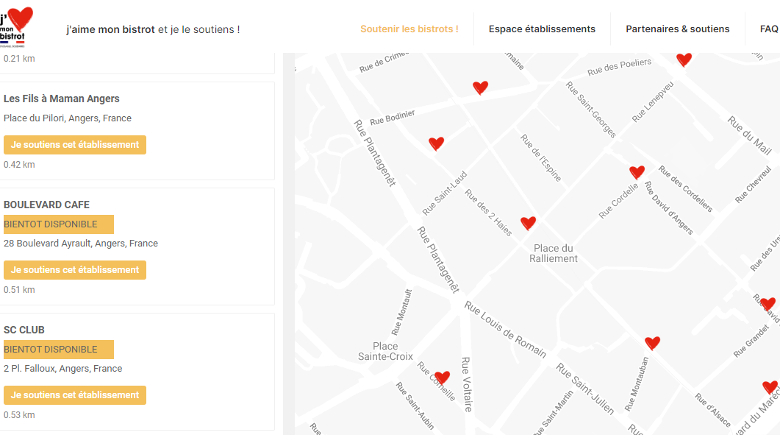Click the heart marker right of Rue Grandet label
This screenshot has height=440, width=780.
point(767,304)
